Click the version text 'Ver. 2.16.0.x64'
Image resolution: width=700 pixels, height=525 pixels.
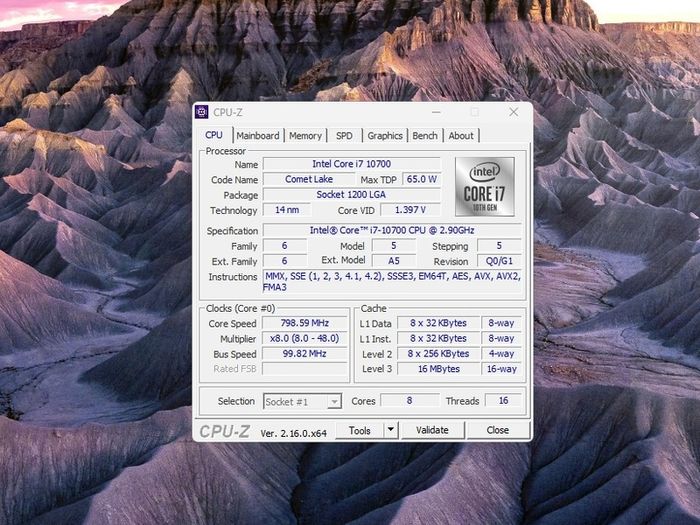(x=294, y=433)
